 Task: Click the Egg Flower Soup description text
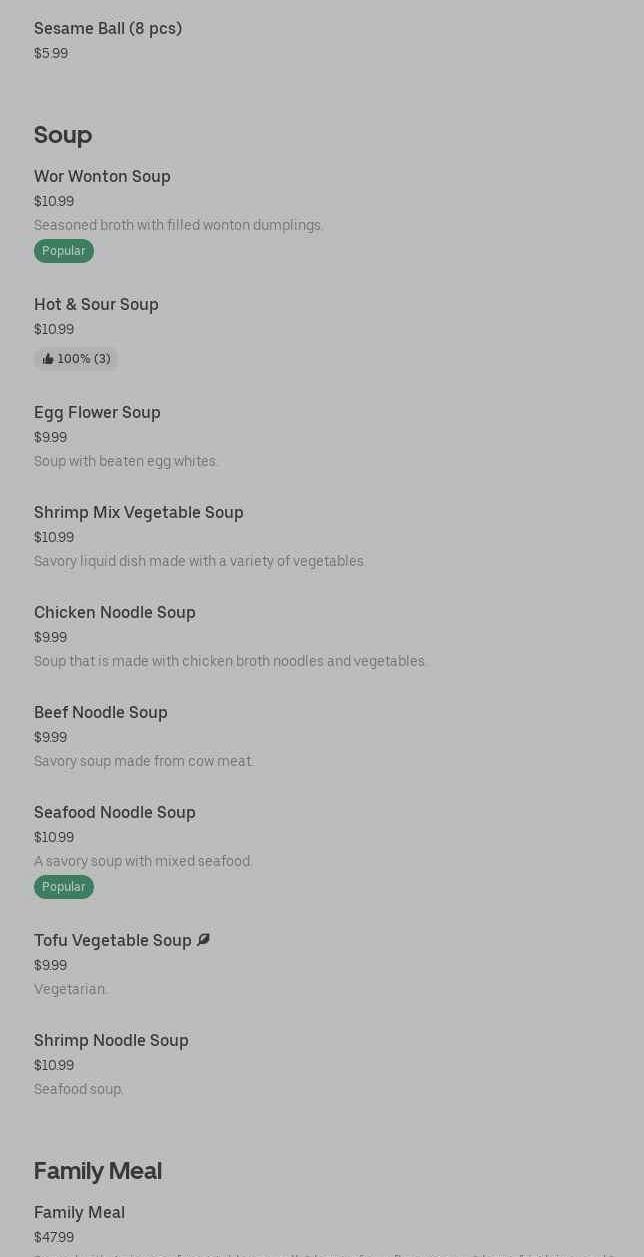126,461
